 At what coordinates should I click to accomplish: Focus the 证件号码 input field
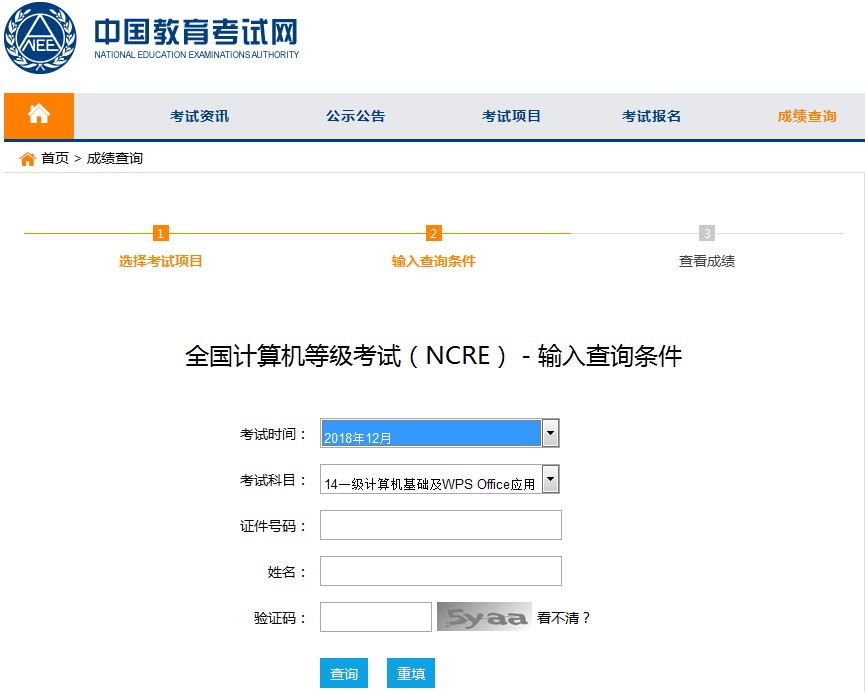coord(440,525)
